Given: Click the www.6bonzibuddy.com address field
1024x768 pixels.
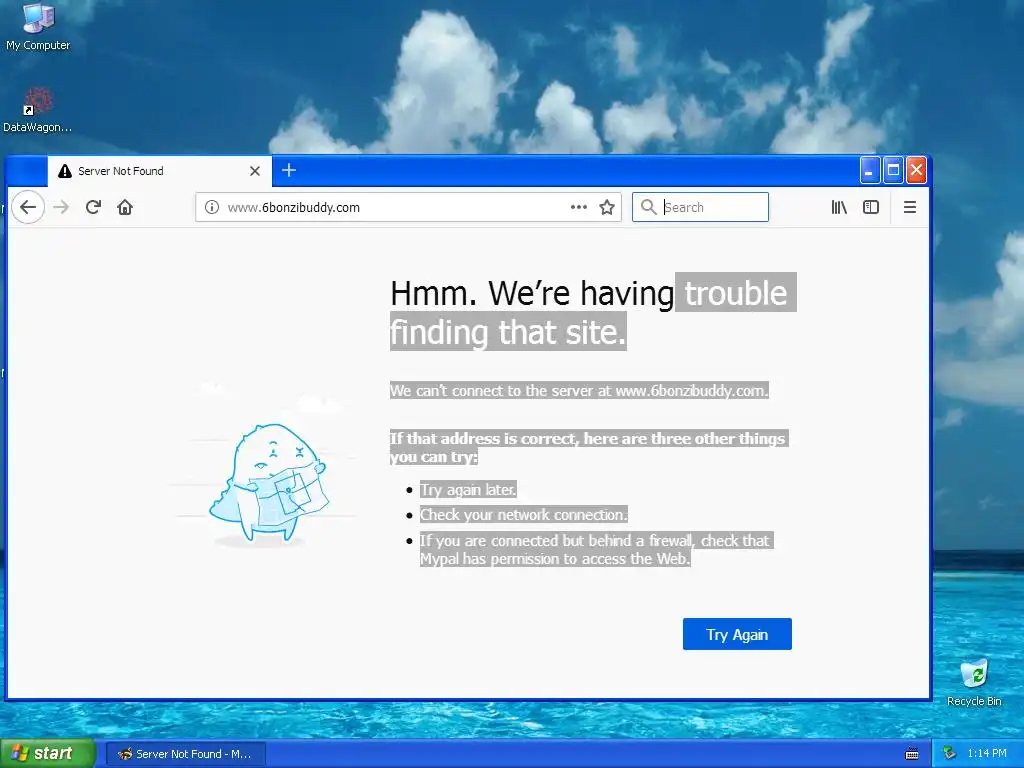Looking at the screenshot, I should pyautogui.click(x=408, y=207).
